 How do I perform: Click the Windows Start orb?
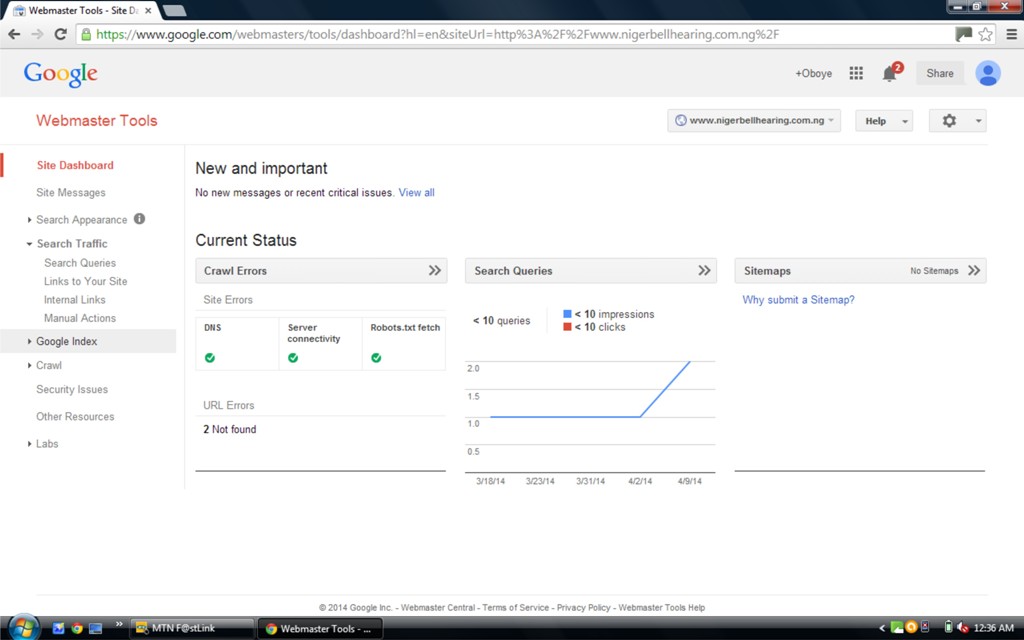[24, 628]
